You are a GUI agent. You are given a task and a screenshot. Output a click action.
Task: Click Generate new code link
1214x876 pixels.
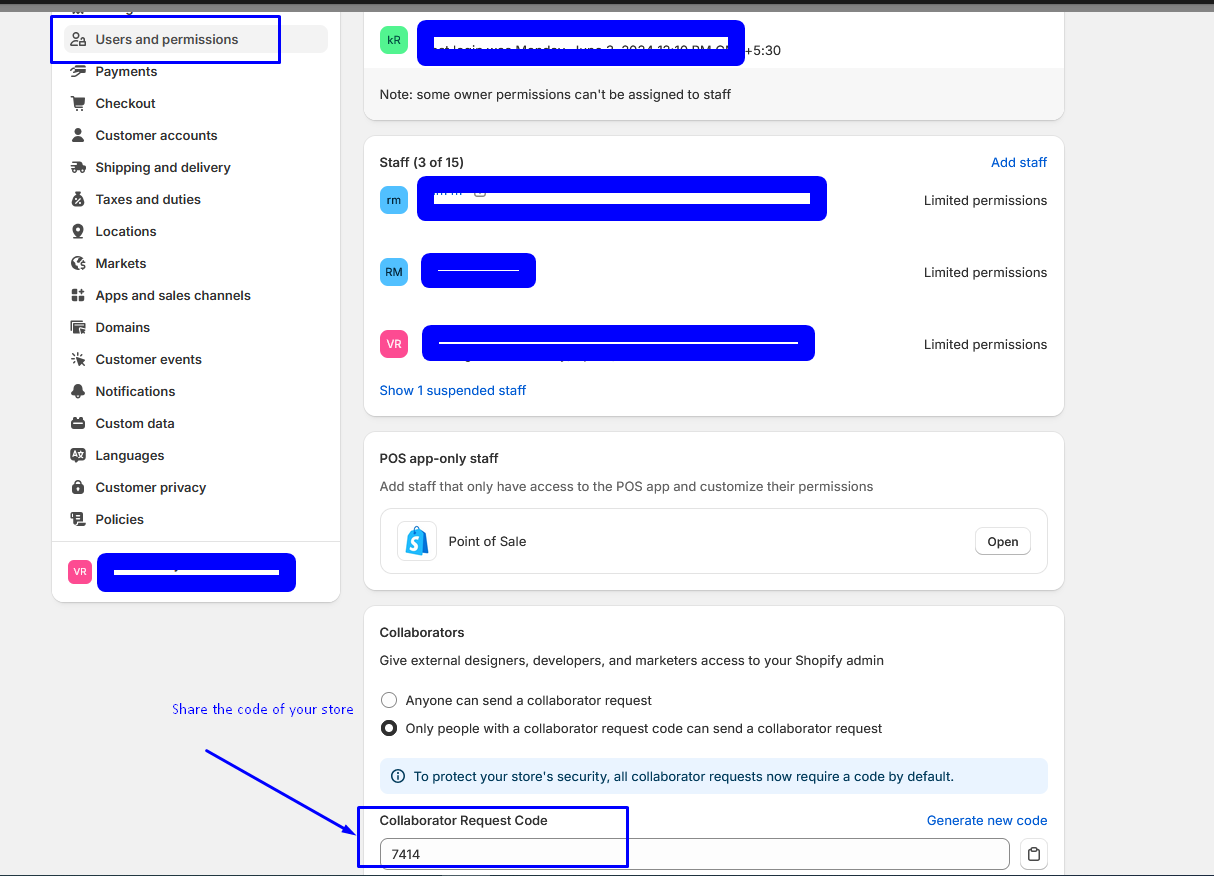tap(986, 820)
